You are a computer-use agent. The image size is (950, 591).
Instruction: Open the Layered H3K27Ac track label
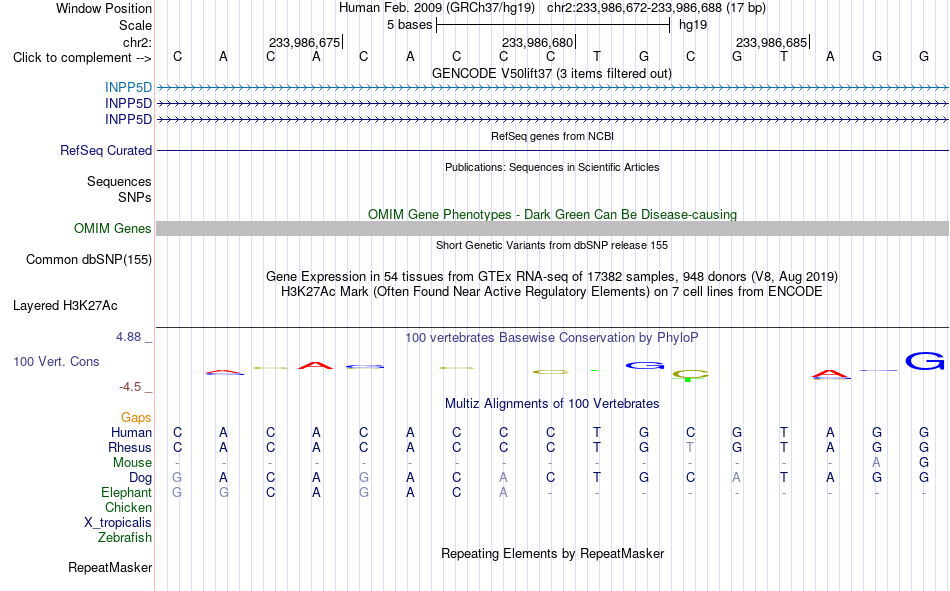click(65, 306)
